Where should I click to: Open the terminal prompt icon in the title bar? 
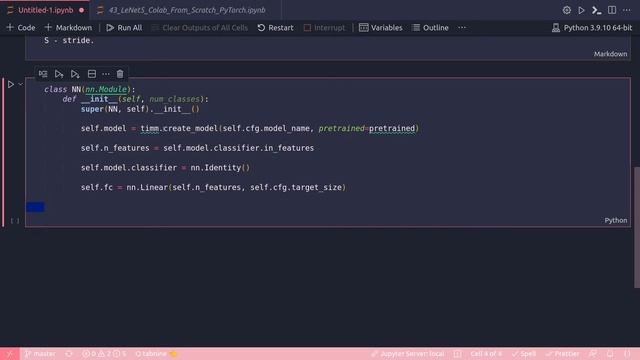pos(596,10)
